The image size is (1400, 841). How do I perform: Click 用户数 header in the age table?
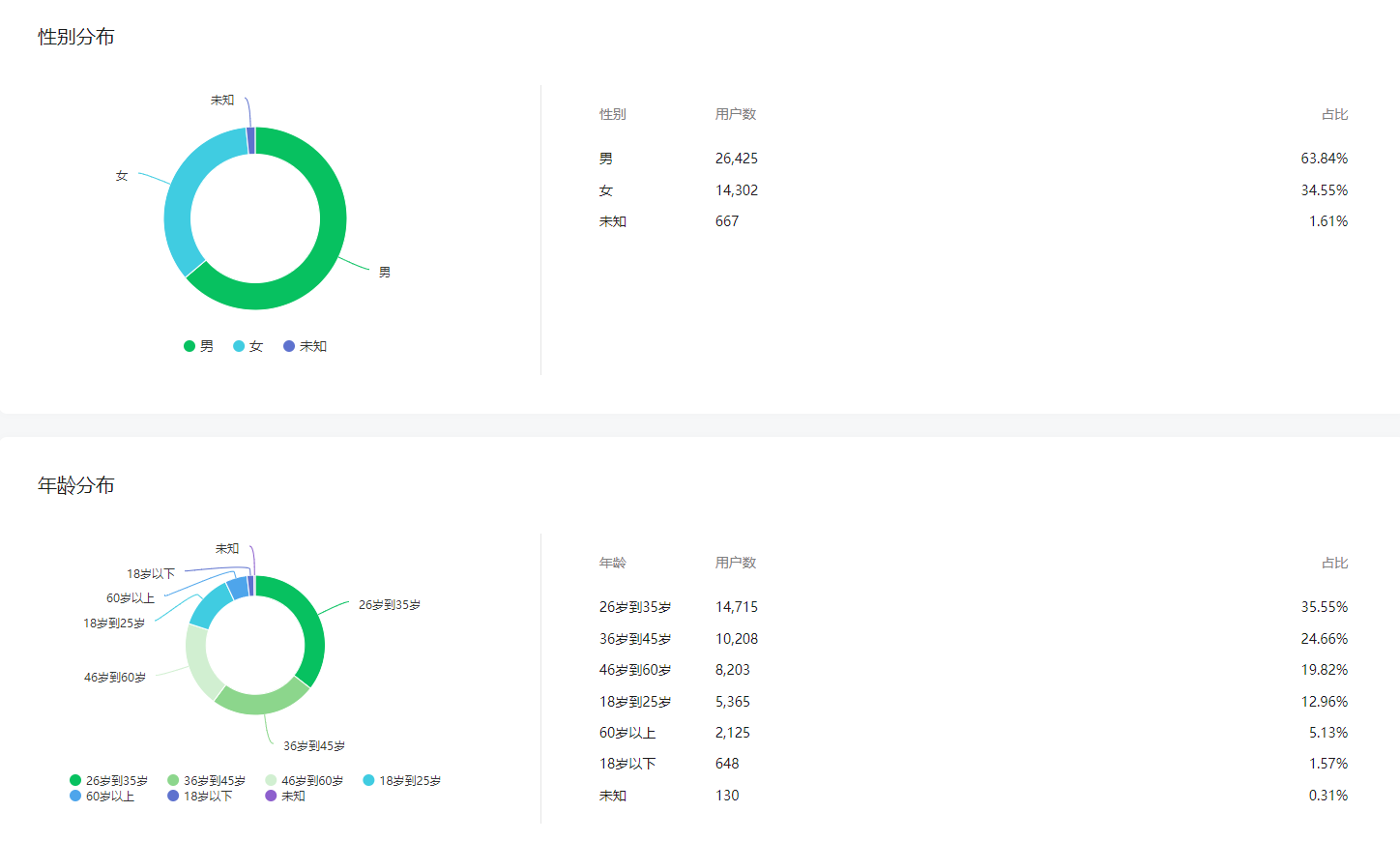coord(736,563)
